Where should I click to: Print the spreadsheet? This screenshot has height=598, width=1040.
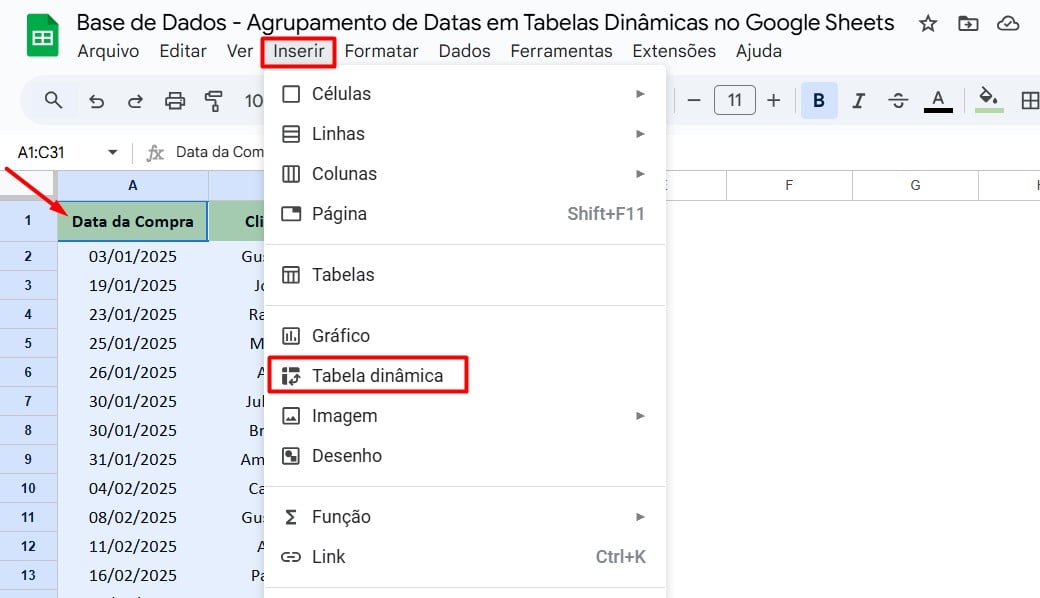click(x=174, y=101)
